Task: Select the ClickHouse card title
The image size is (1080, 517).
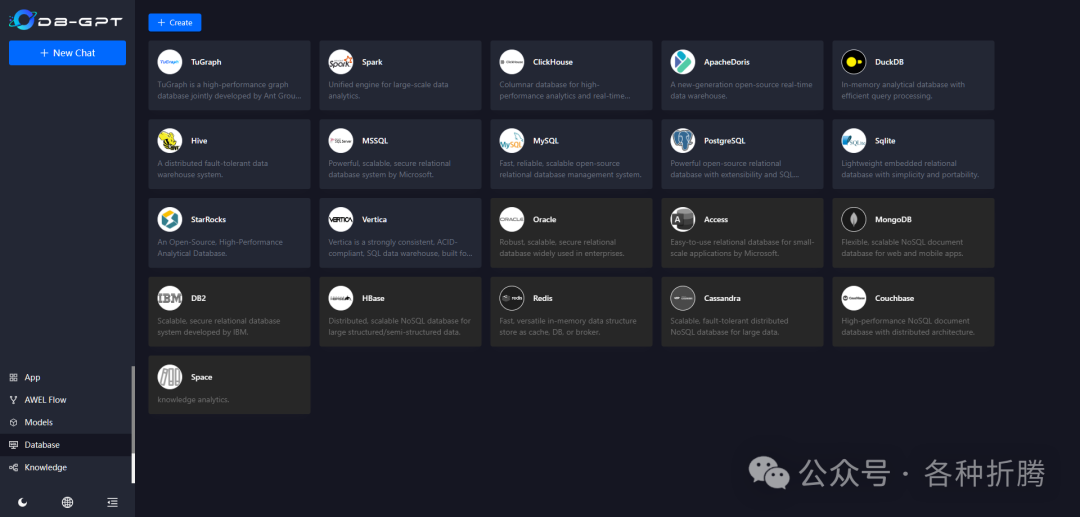Action: [x=552, y=62]
